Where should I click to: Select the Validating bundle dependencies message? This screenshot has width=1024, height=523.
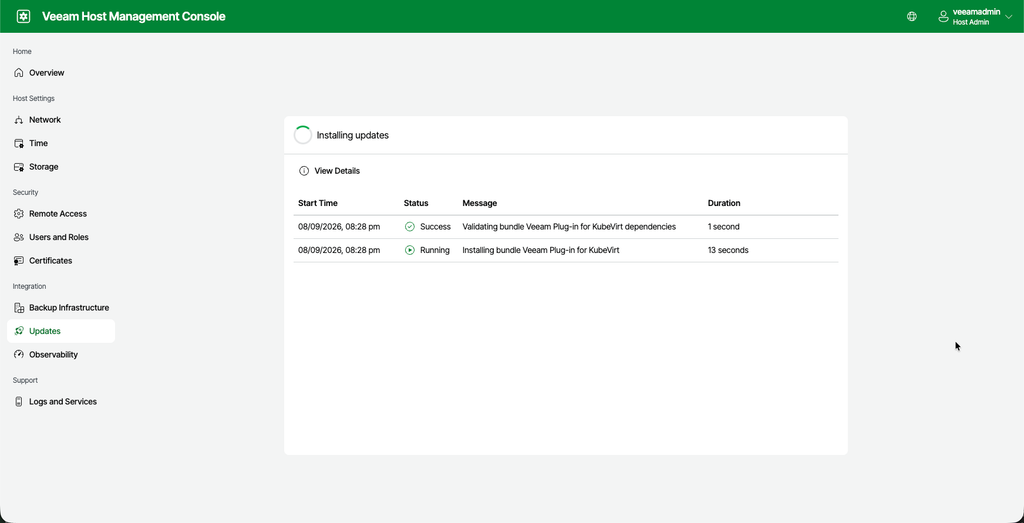click(569, 227)
